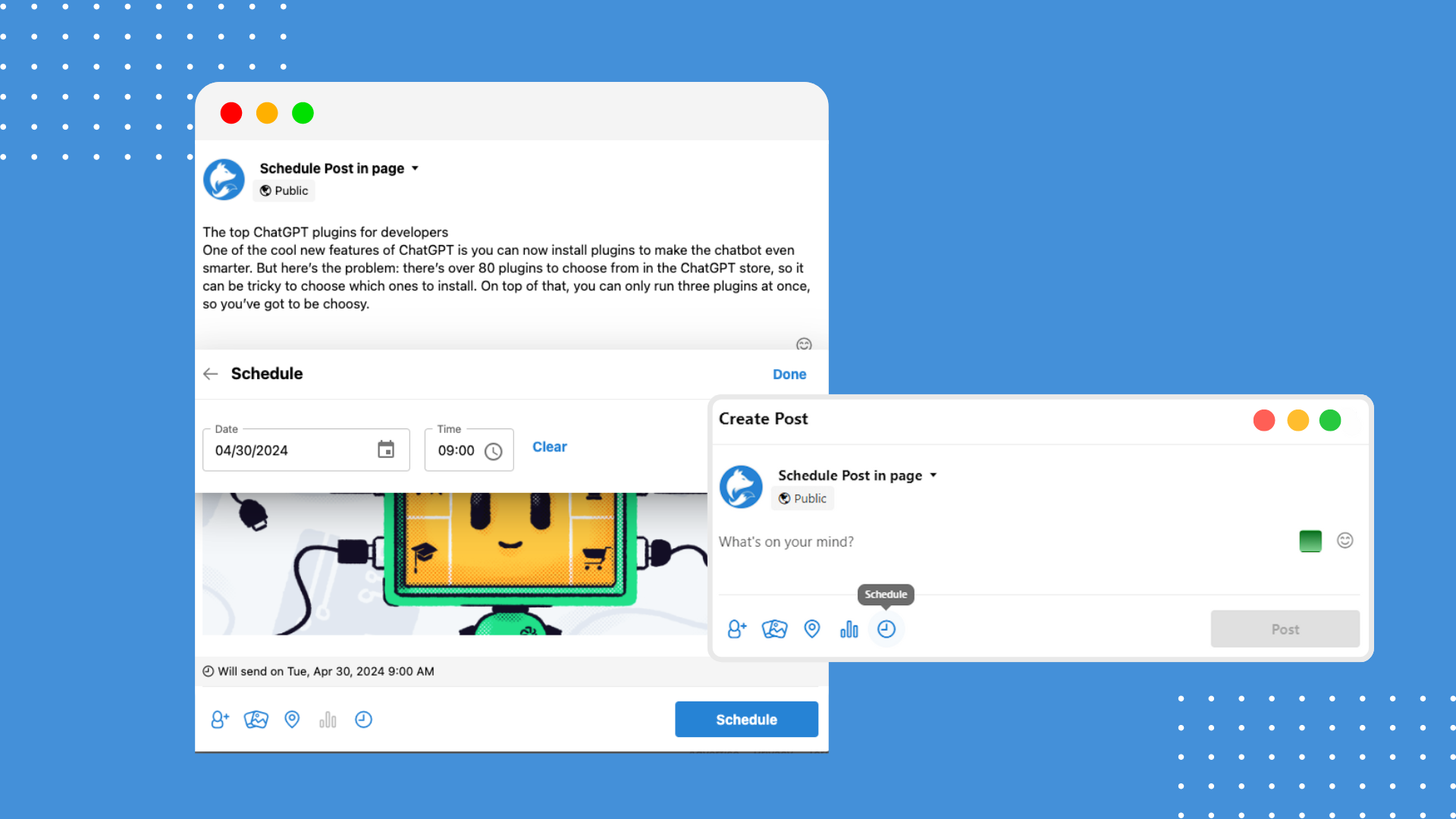Viewport: 1456px width, 819px height.
Task: Click location pin icon in Create Post window
Action: [811, 629]
